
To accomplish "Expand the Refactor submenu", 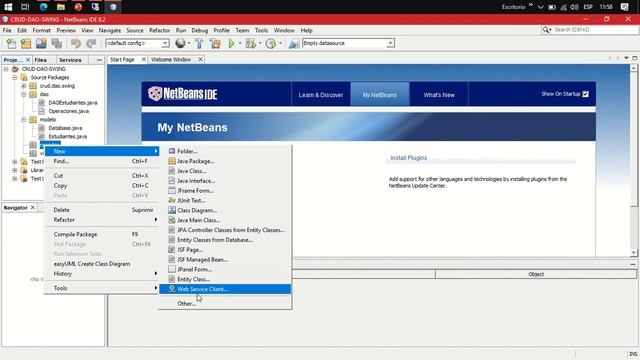I will [101, 220].
